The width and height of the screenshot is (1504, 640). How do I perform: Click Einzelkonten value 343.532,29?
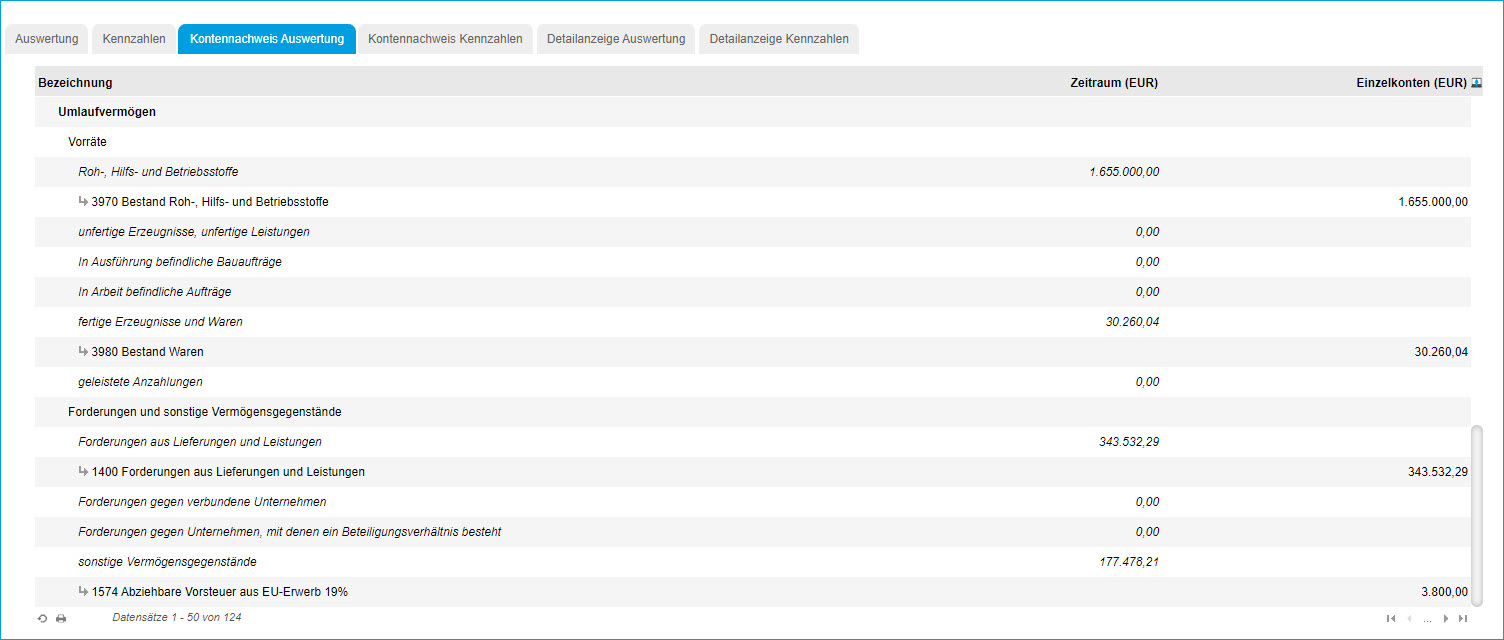[x=1438, y=472]
